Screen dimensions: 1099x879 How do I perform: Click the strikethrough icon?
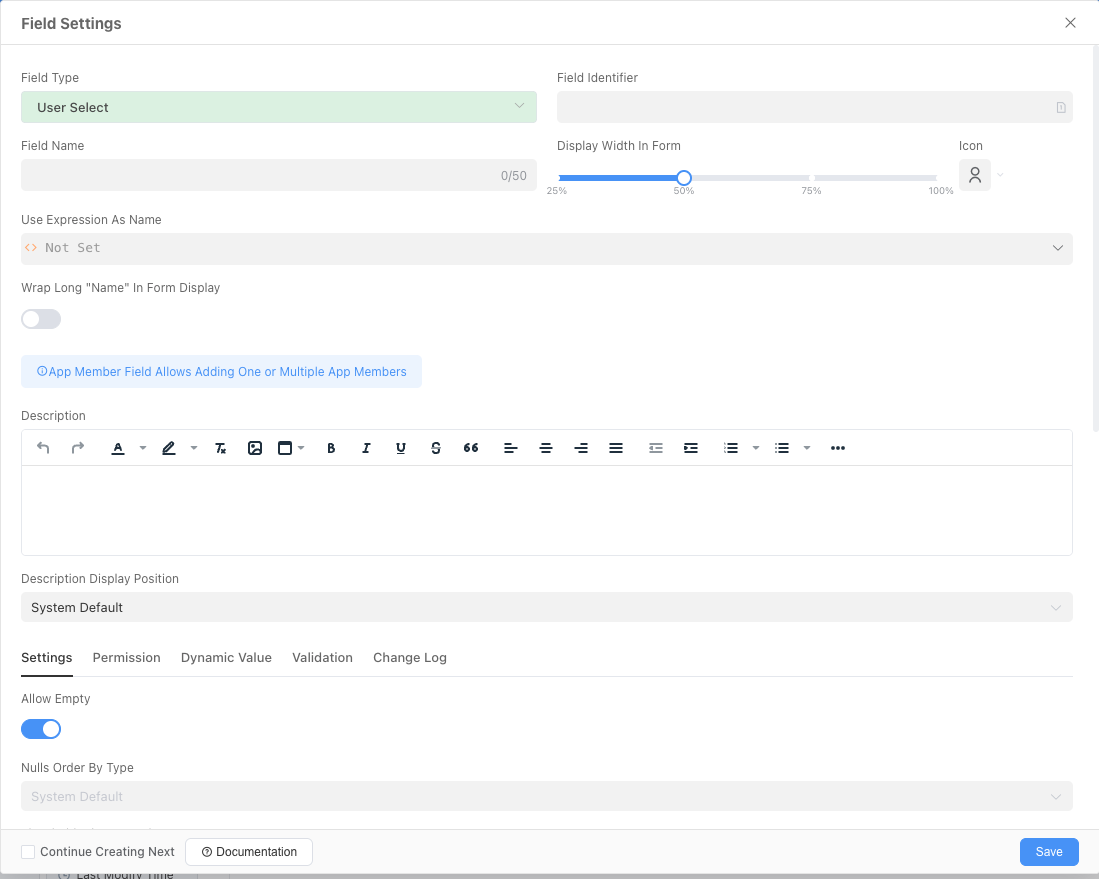[x=436, y=448]
